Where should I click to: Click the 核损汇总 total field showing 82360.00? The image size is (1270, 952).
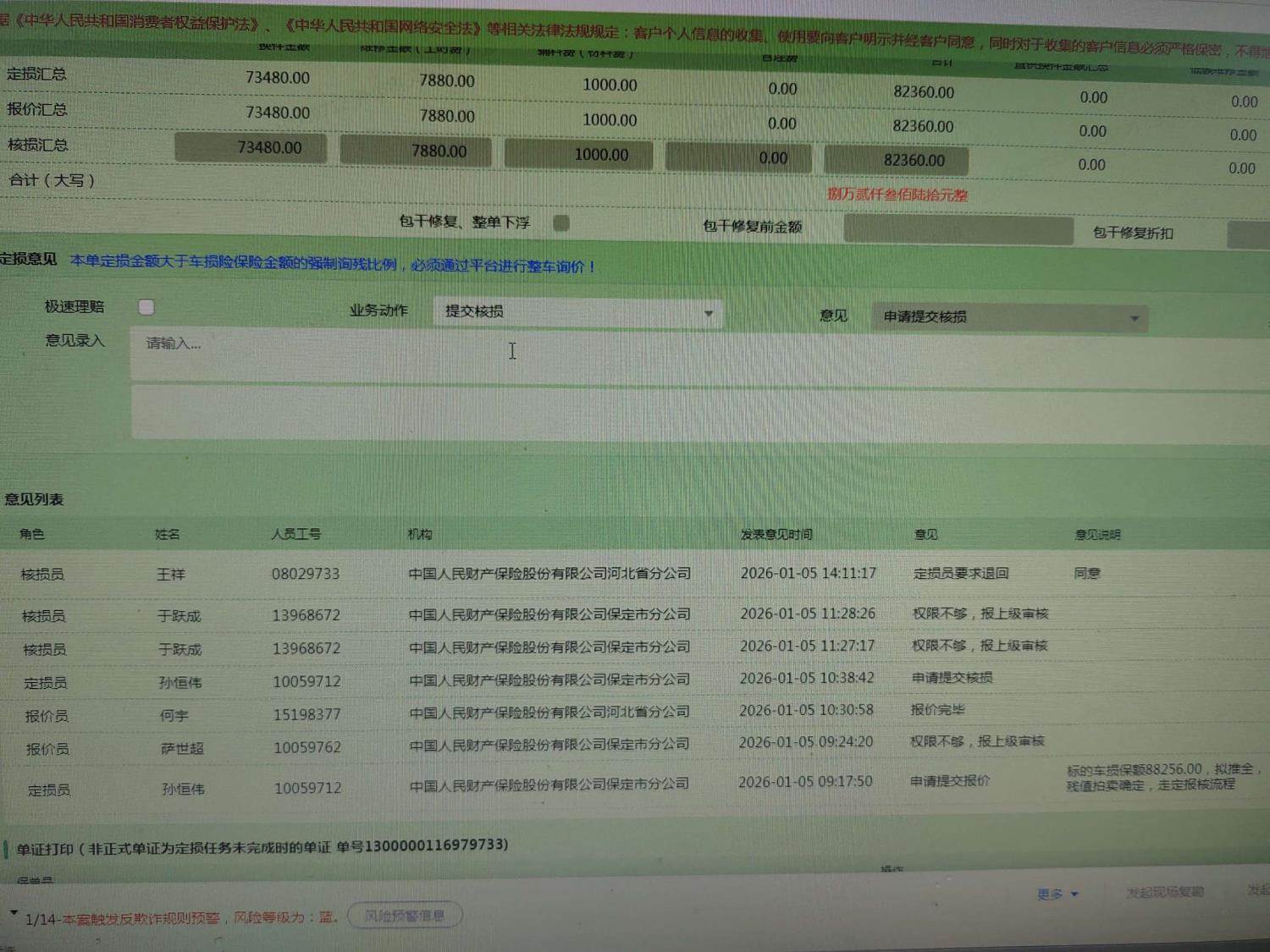(x=896, y=161)
